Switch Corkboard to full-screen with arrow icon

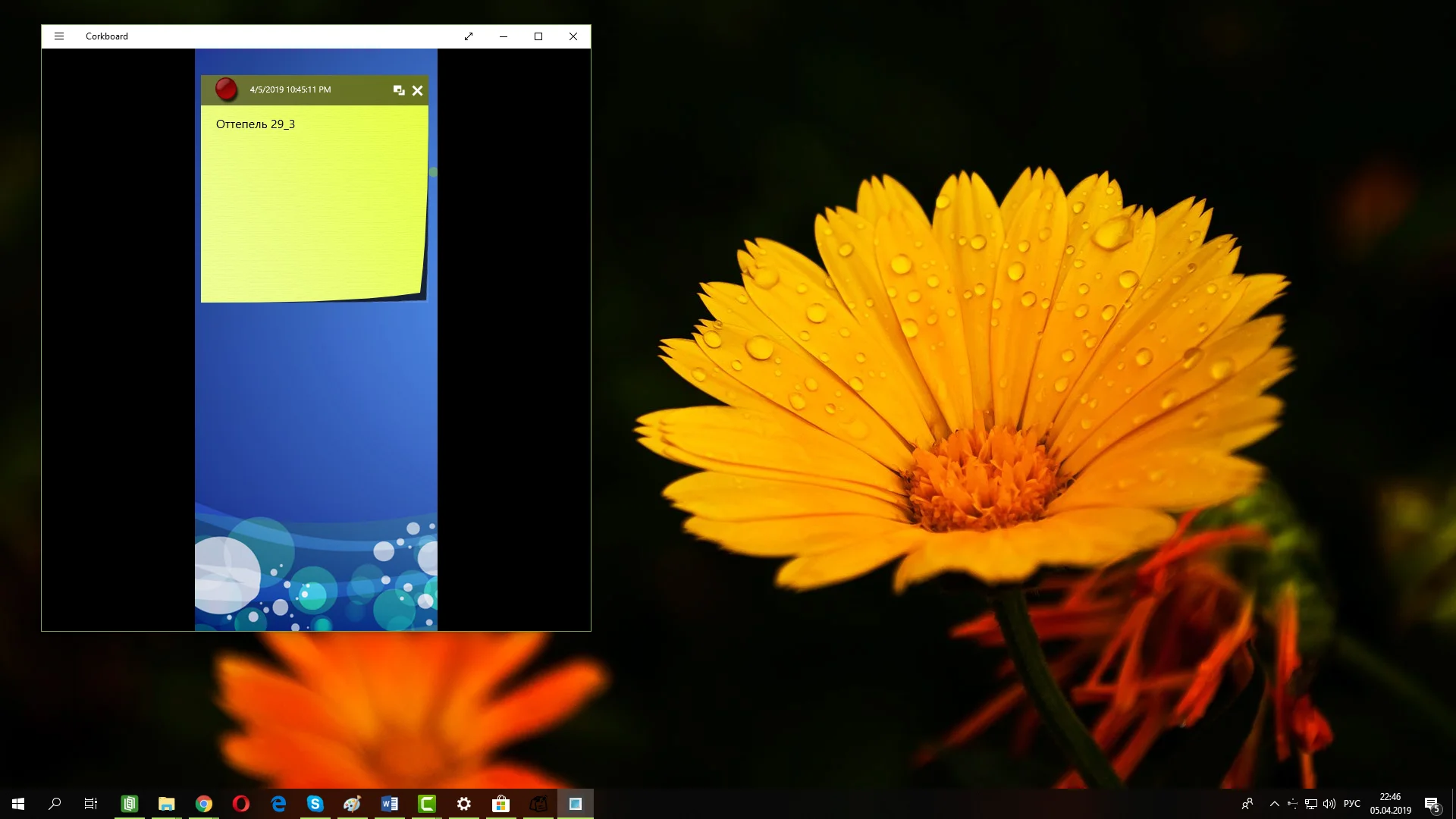tap(469, 36)
